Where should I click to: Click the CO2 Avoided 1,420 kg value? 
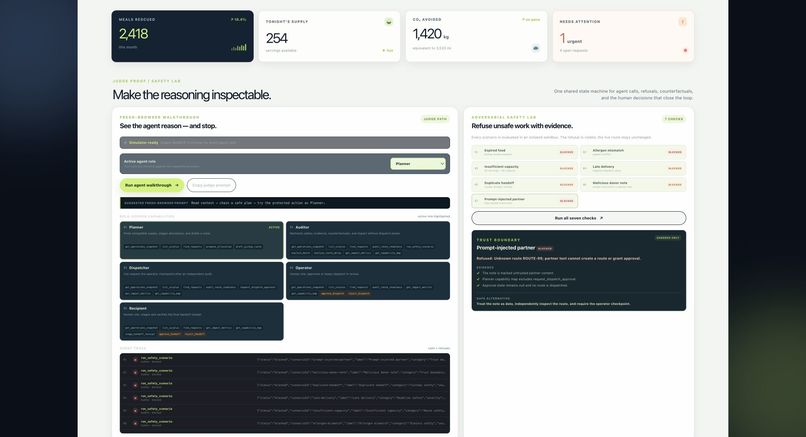click(431, 34)
